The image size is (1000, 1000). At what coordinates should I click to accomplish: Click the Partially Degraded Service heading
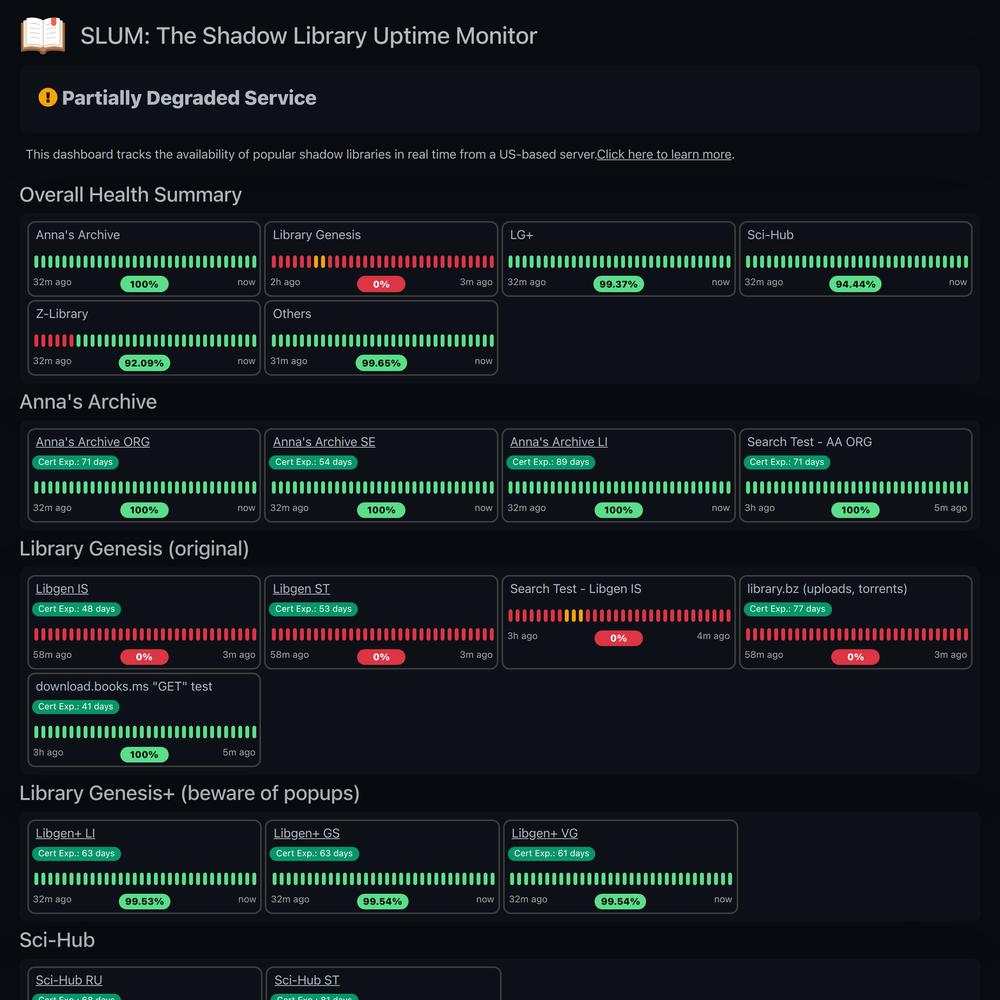click(x=189, y=98)
